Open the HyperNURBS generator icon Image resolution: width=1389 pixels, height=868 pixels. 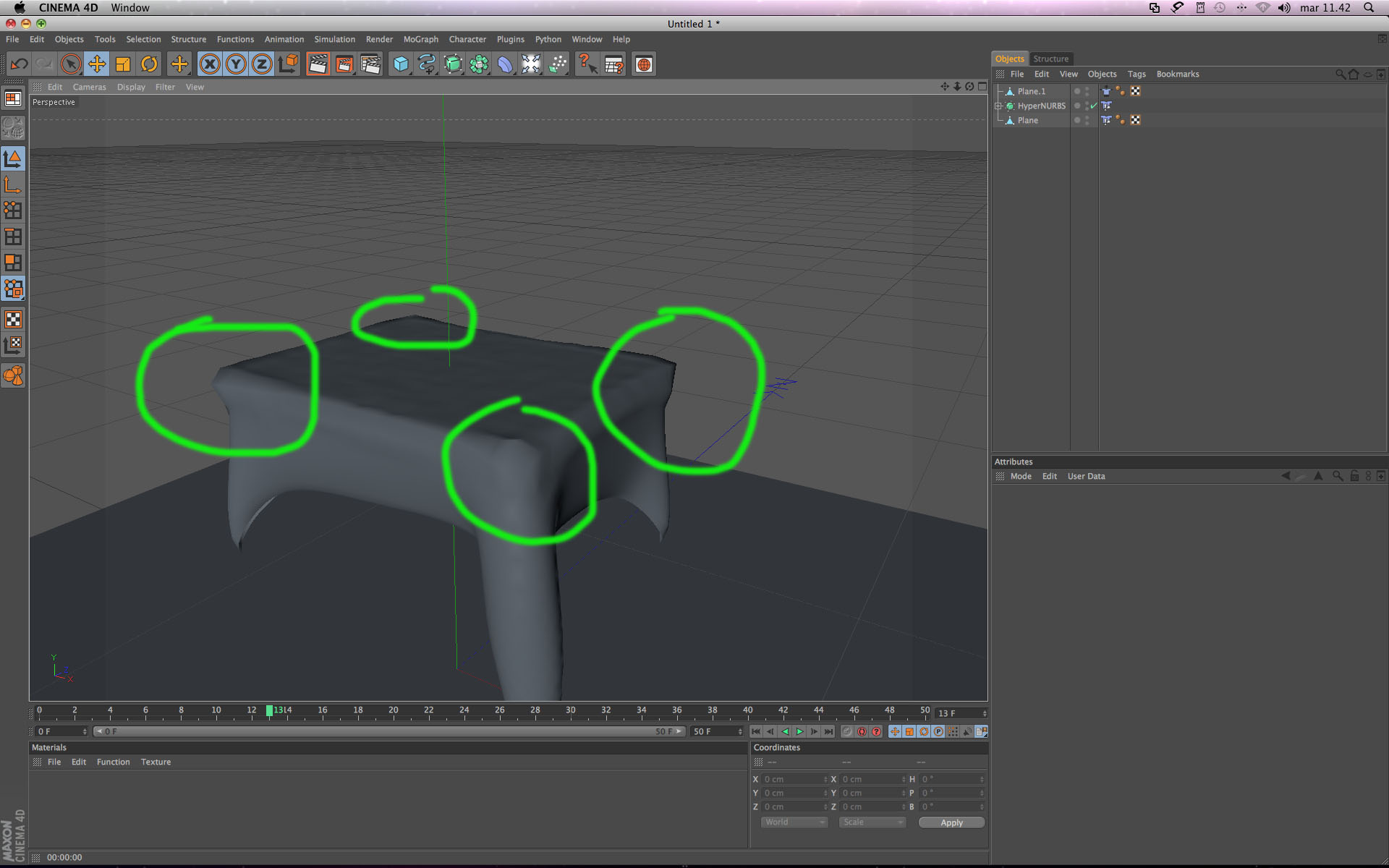[x=452, y=64]
